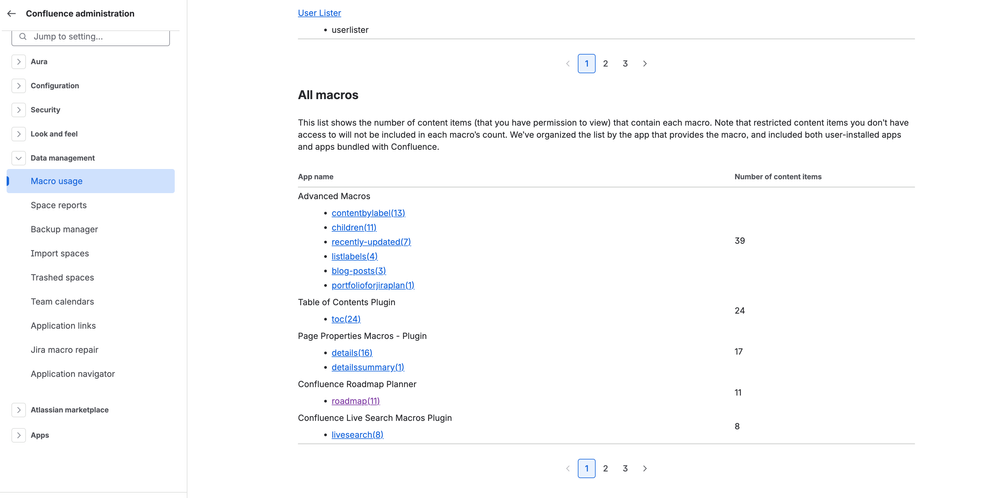Screen dimensions: 999x498
Task: Open portfolioforjiraplan(1) macro link
Action: [x=373, y=285]
